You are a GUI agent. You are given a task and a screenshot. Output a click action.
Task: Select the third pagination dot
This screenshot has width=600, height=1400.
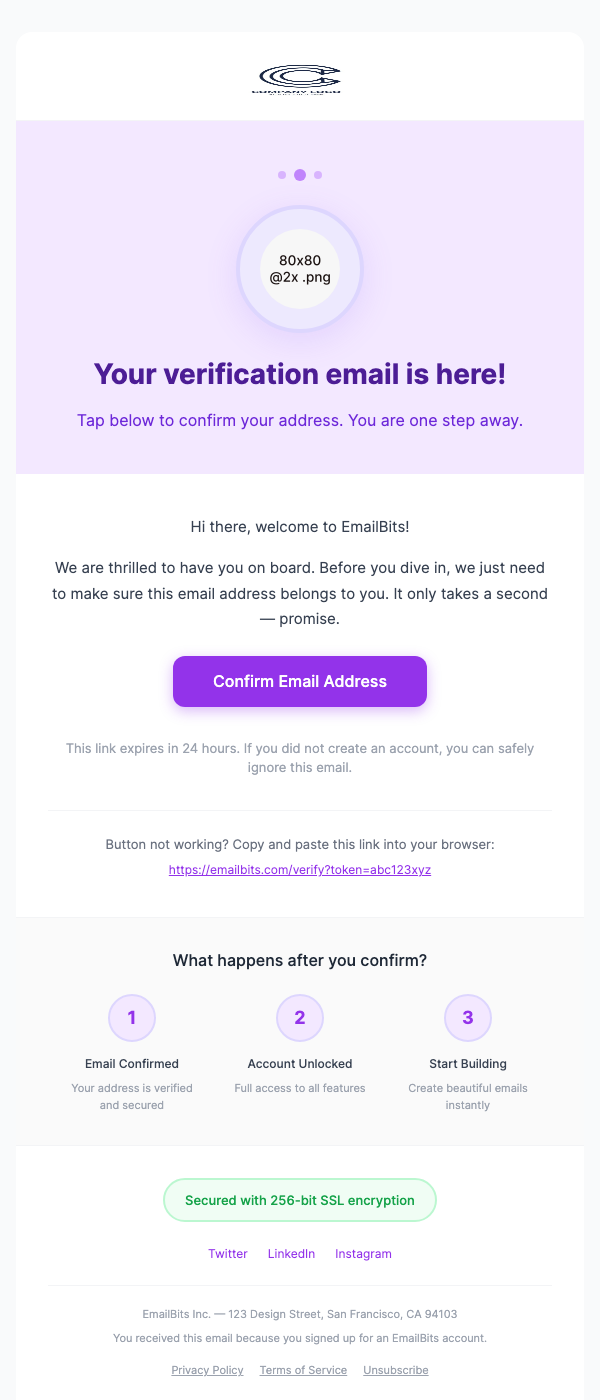(x=317, y=174)
